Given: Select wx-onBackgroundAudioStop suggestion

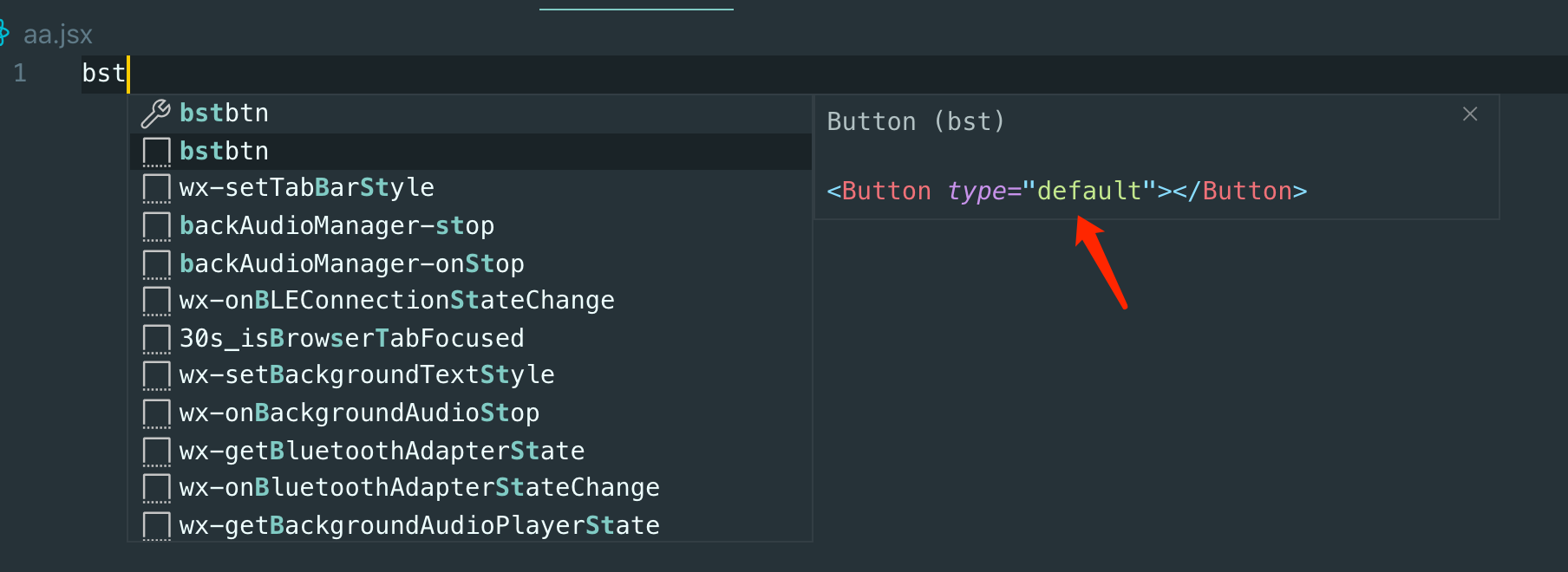Looking at the screenshot, I should tap(359, 413).
